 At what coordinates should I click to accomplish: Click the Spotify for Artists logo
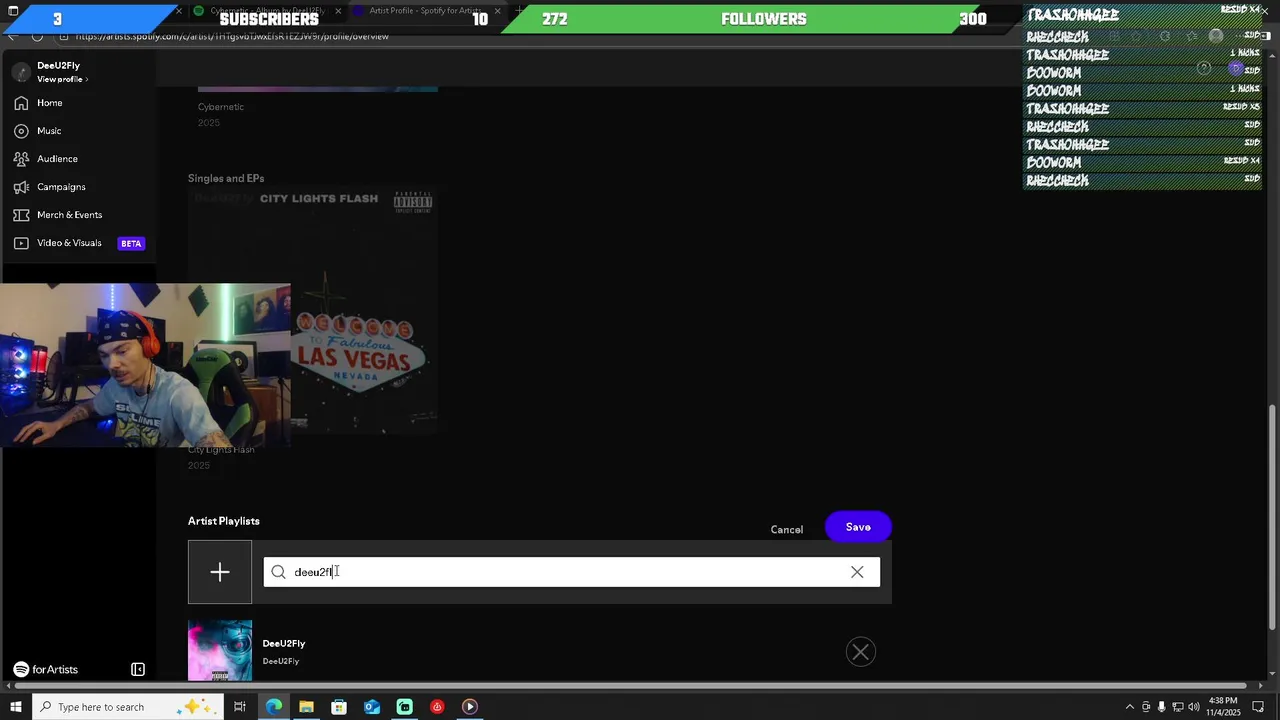pos(45,670)
